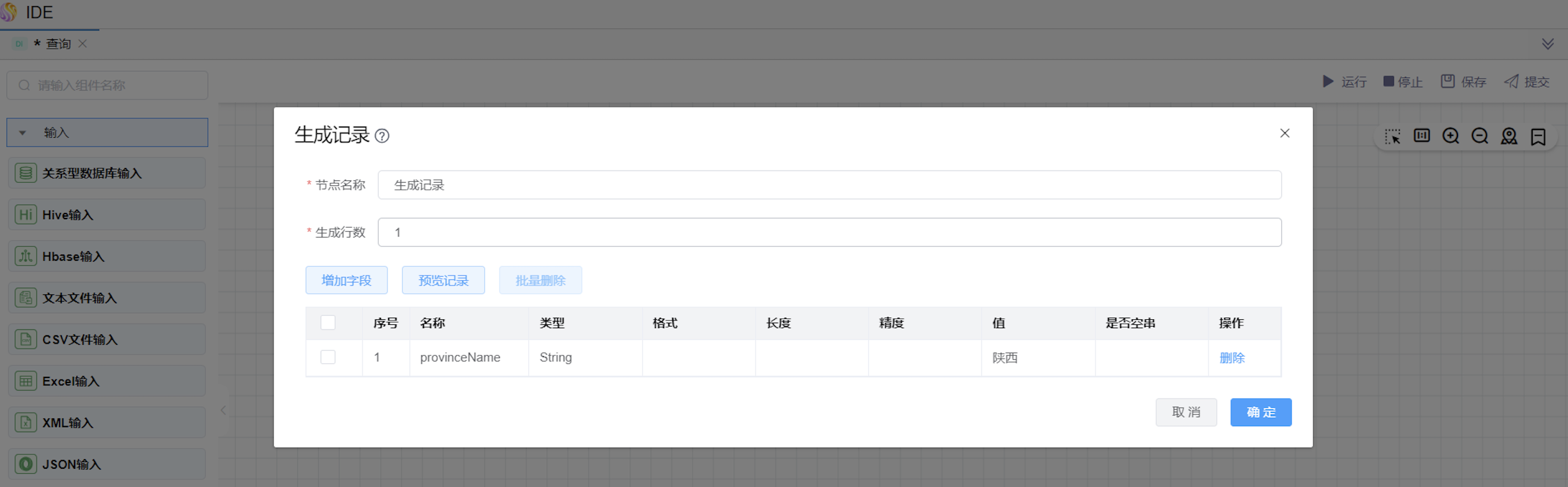Collapse the left sidebar using the arrow handle

point(223,410)
